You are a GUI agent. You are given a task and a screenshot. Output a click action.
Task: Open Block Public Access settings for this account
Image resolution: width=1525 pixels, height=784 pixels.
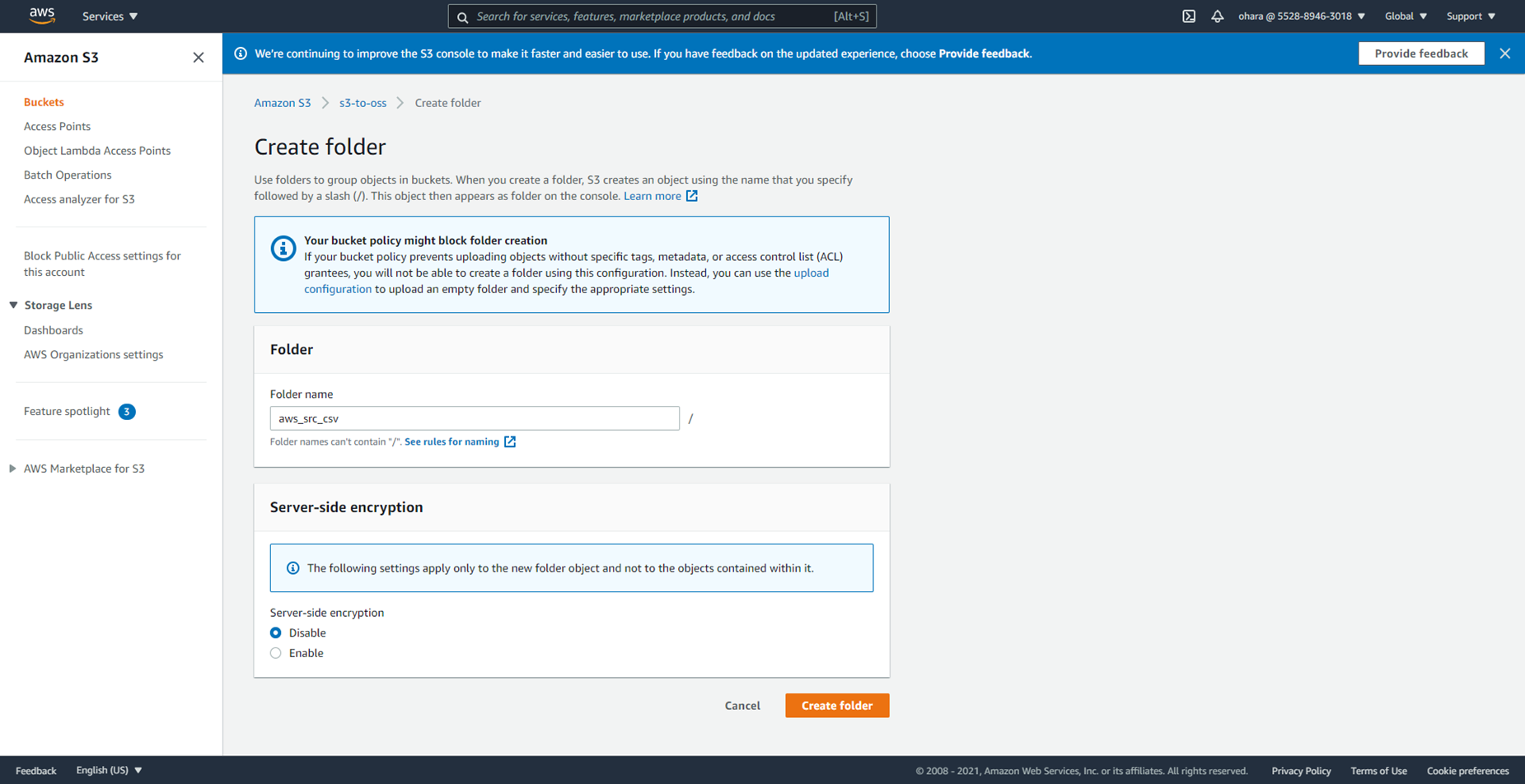(x=102, y=264)
